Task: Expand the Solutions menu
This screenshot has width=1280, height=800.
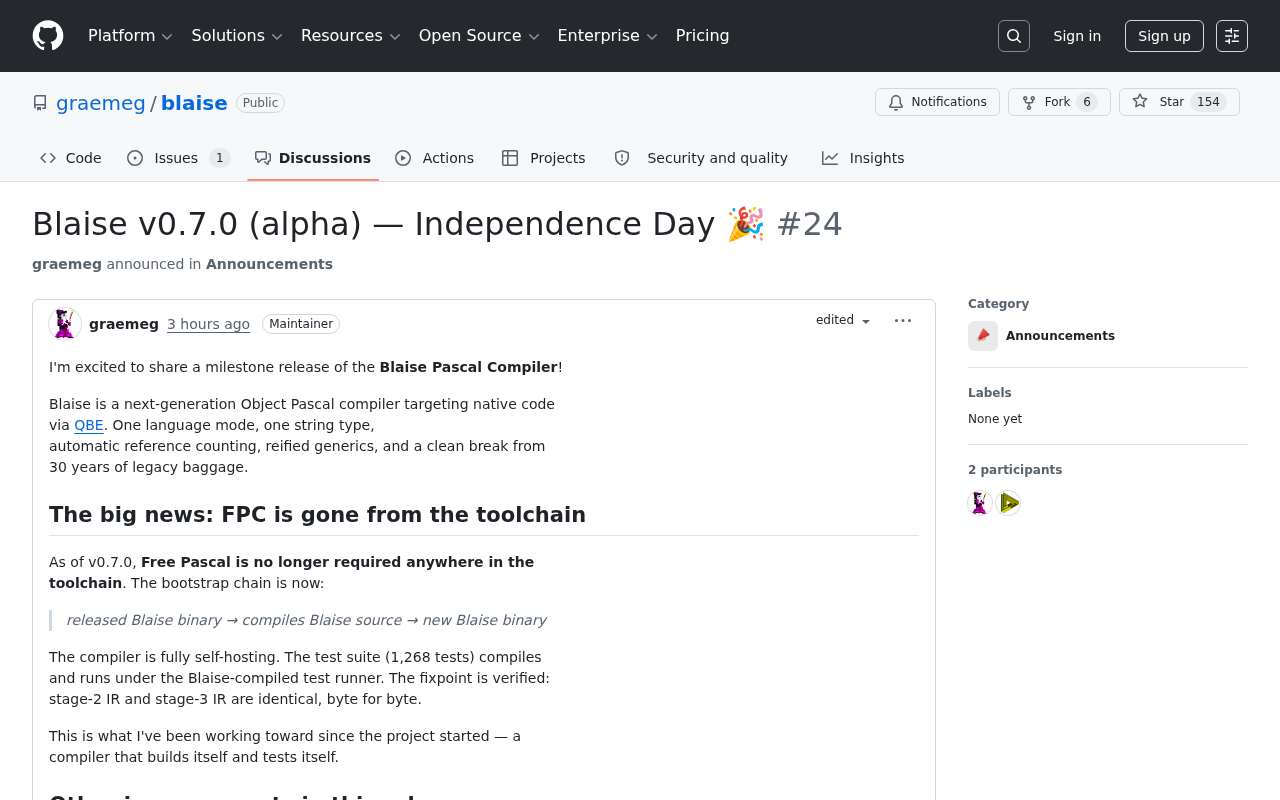Action: (x=238, y=36)
